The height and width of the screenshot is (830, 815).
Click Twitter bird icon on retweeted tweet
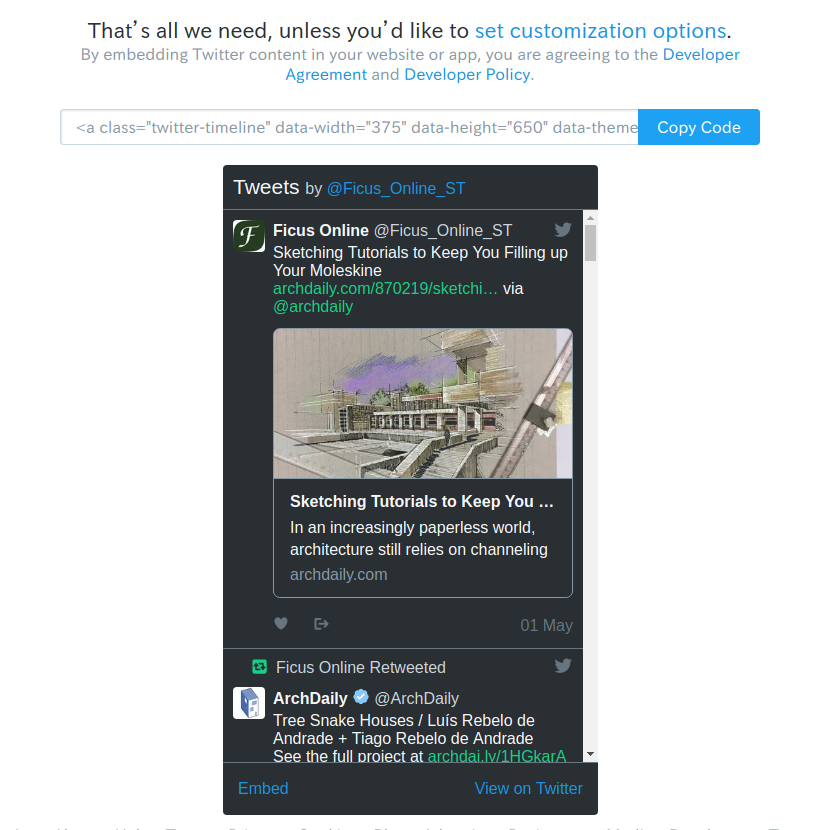point(563,665)
